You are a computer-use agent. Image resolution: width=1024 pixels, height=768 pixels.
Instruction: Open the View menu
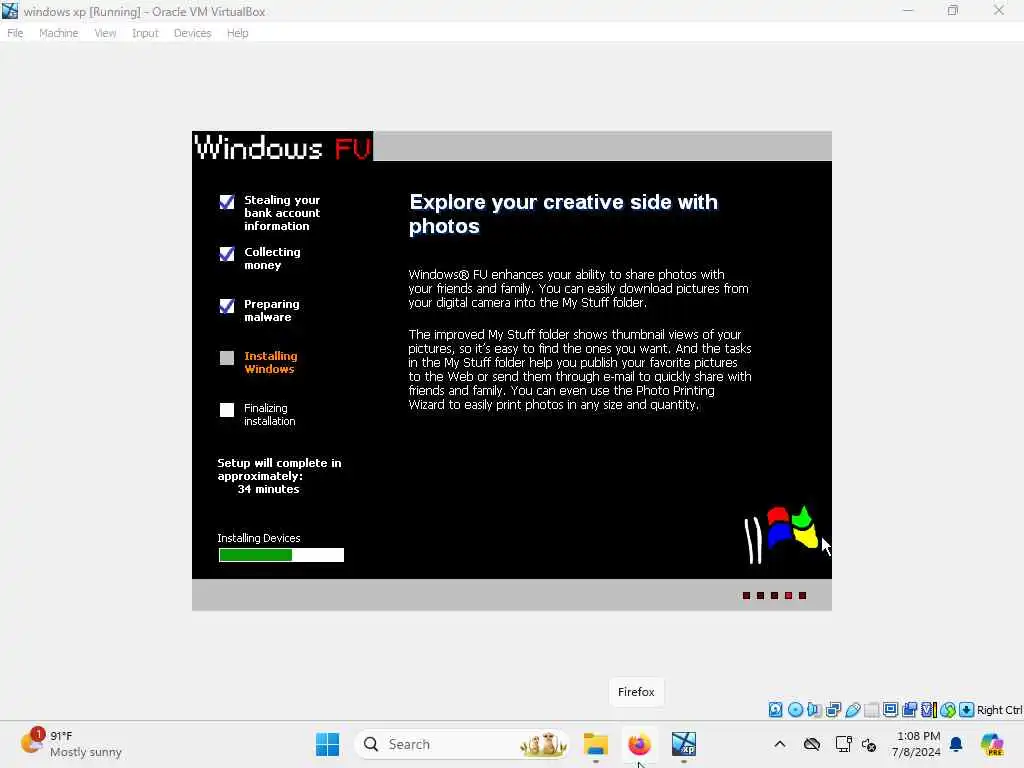tap(105, 33)
